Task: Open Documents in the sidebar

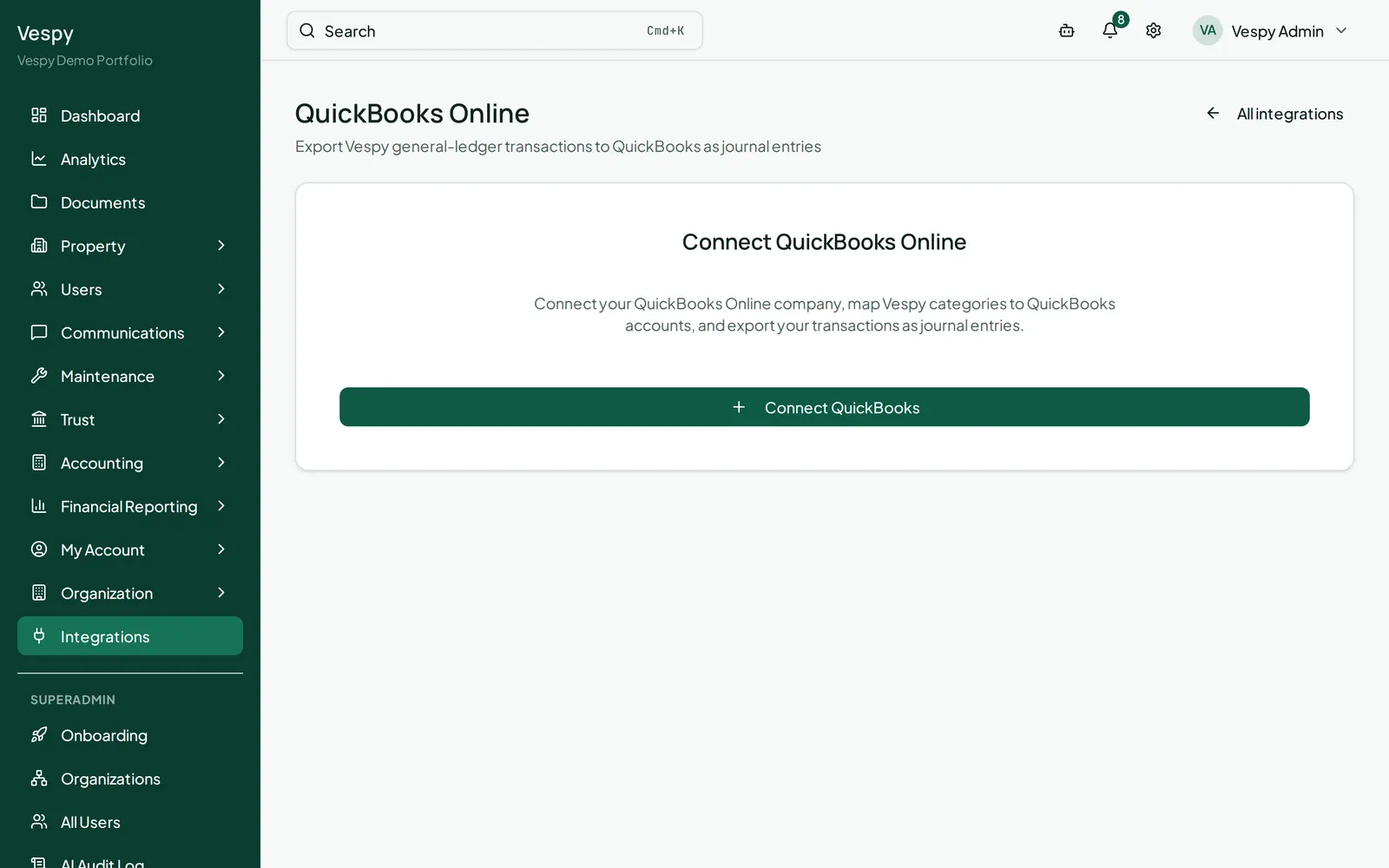Action: coord(130,202)
